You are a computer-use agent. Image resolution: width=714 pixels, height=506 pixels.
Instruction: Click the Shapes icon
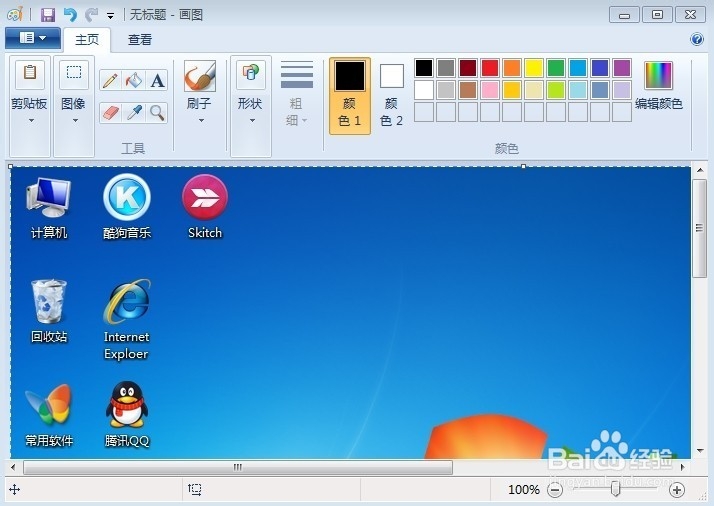pyautogui.click(x=250, y=74)
